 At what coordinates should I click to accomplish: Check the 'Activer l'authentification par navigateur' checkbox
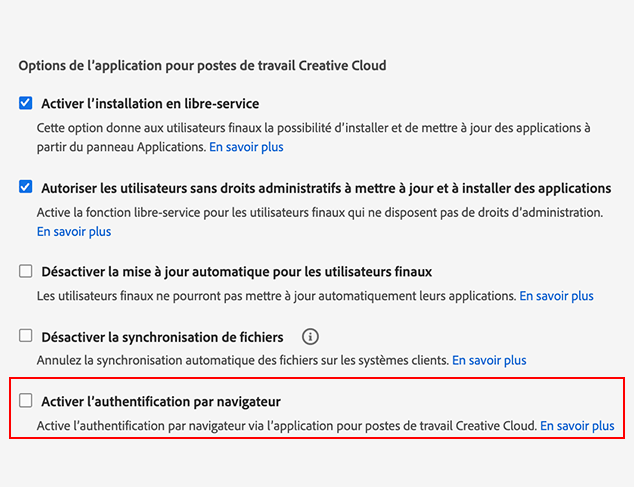pos(26,401)
